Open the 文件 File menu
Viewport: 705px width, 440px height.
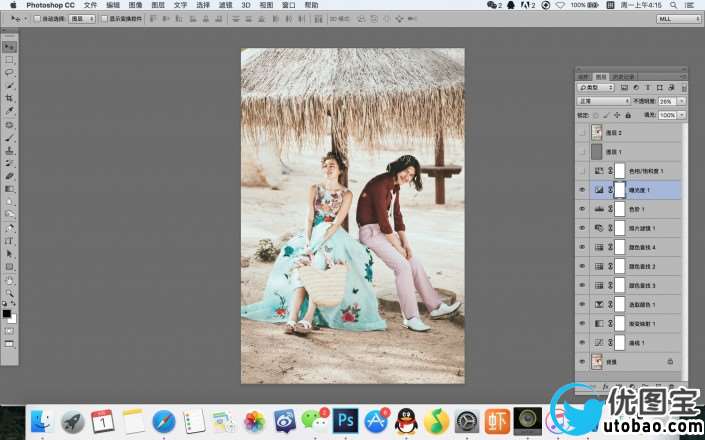(x=90, y=5)
